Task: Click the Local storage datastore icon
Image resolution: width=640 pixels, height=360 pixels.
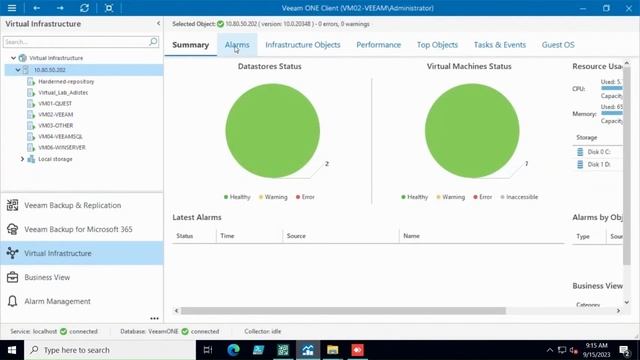Action: click(x=31, y=159)
